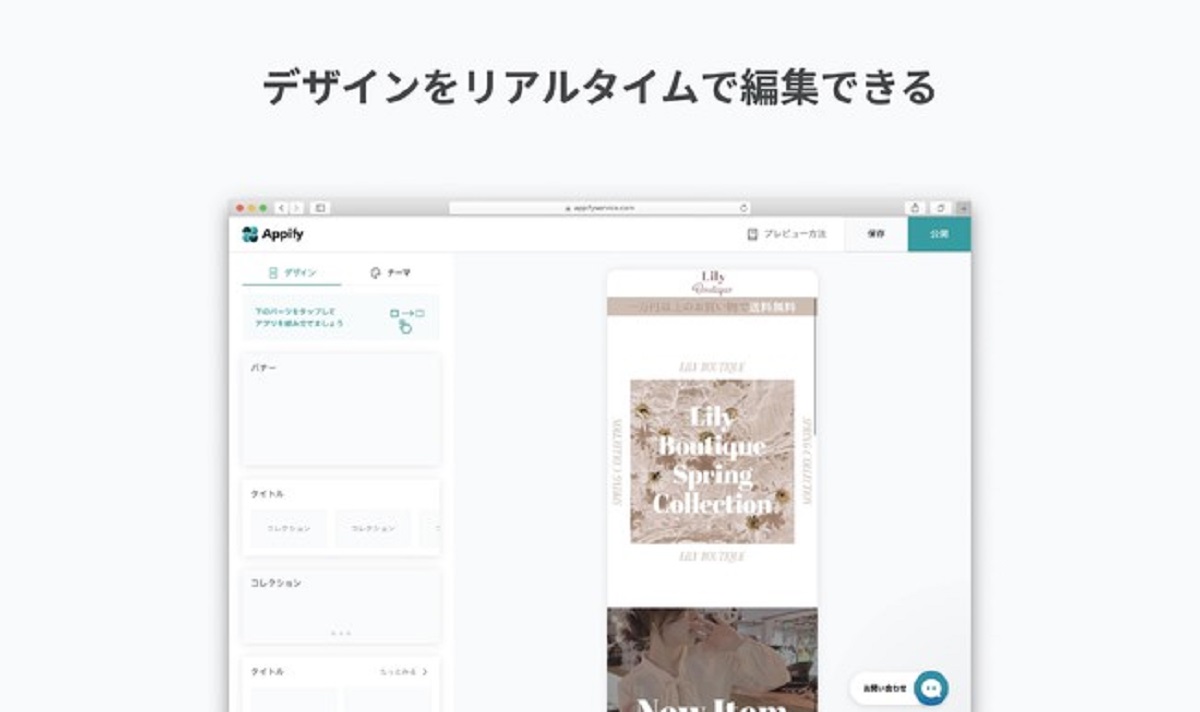Viewport: 1200px width, 712px height.
Task: Switch to the テーマ tab
Action: [x=390, y=272]
